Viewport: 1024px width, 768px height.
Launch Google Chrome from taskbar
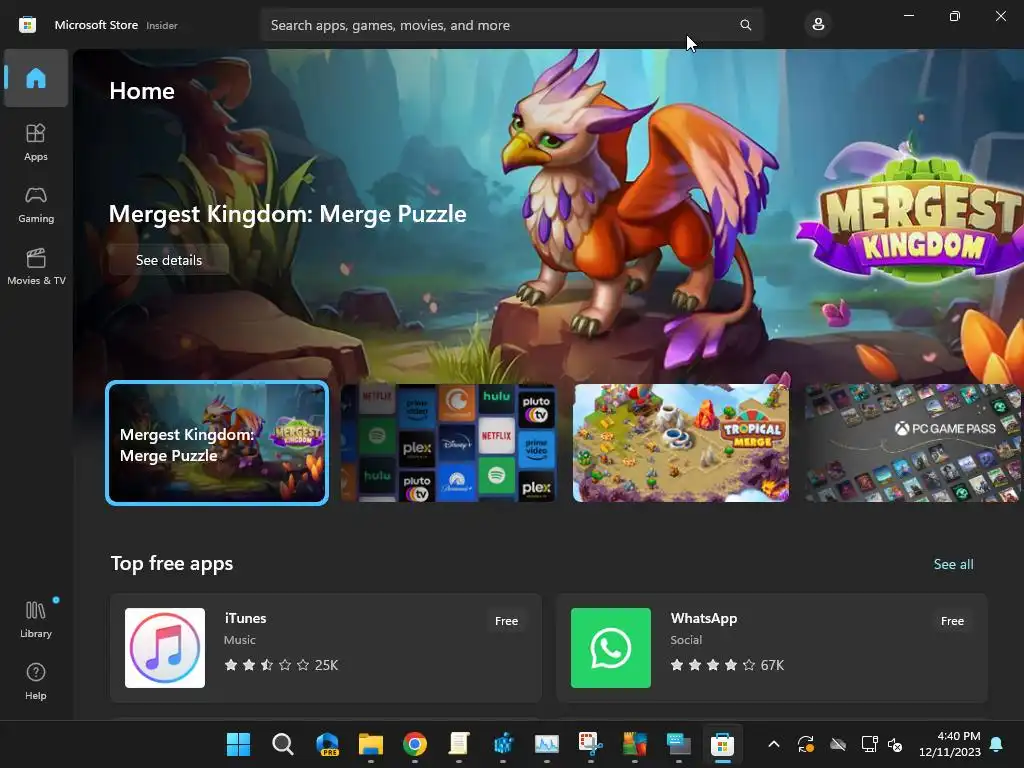pyautogui.click(x=415, y=744)
